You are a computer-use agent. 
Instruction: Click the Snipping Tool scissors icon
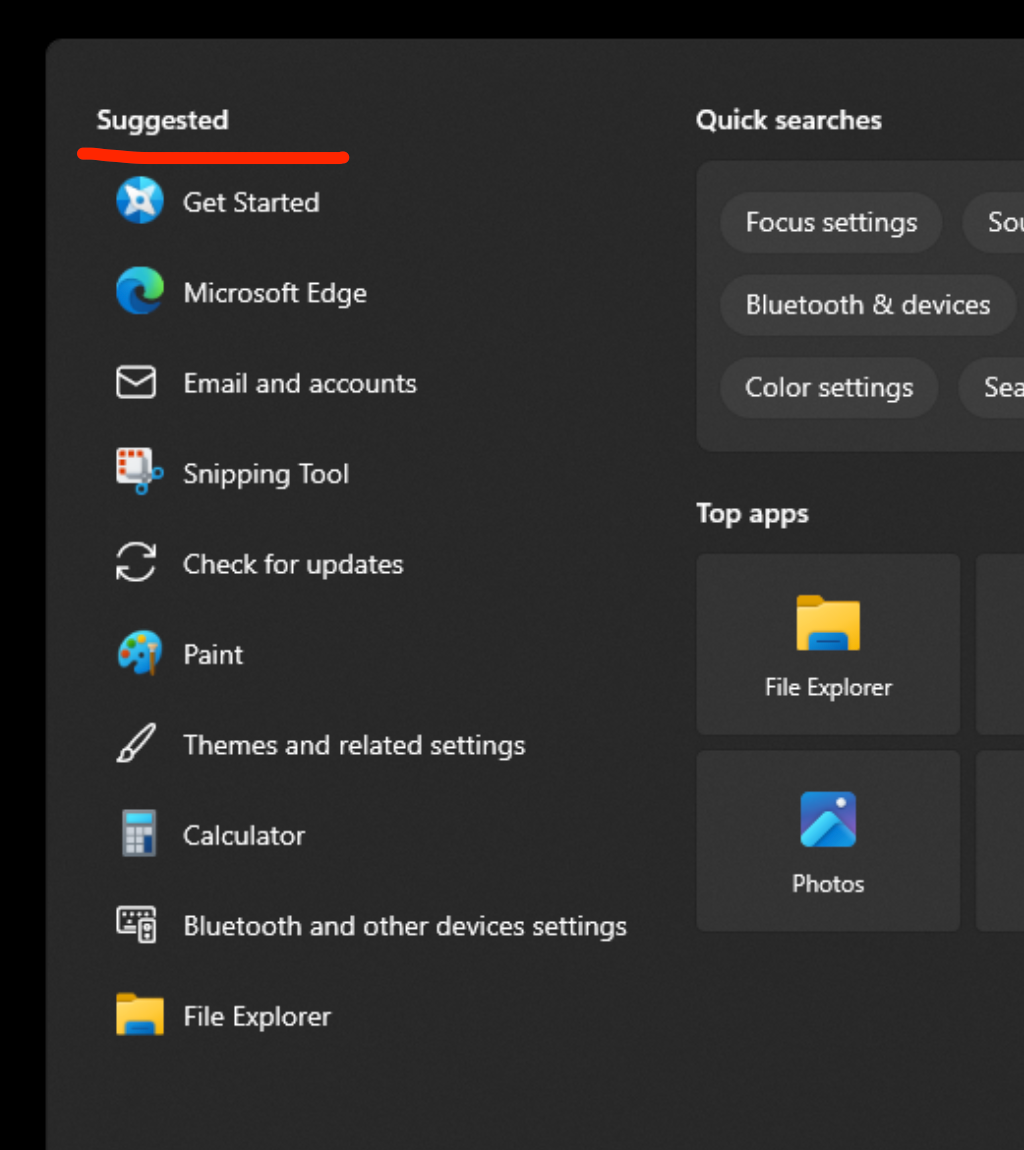[x=137, y=473]
